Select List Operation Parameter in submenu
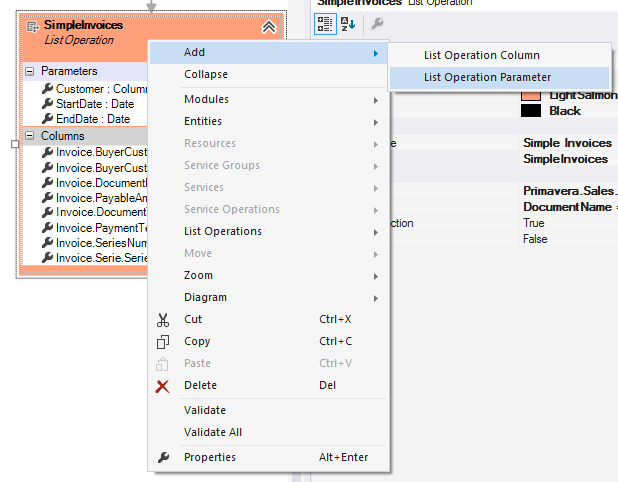This screenshot has width=618, height=482. 499,77
